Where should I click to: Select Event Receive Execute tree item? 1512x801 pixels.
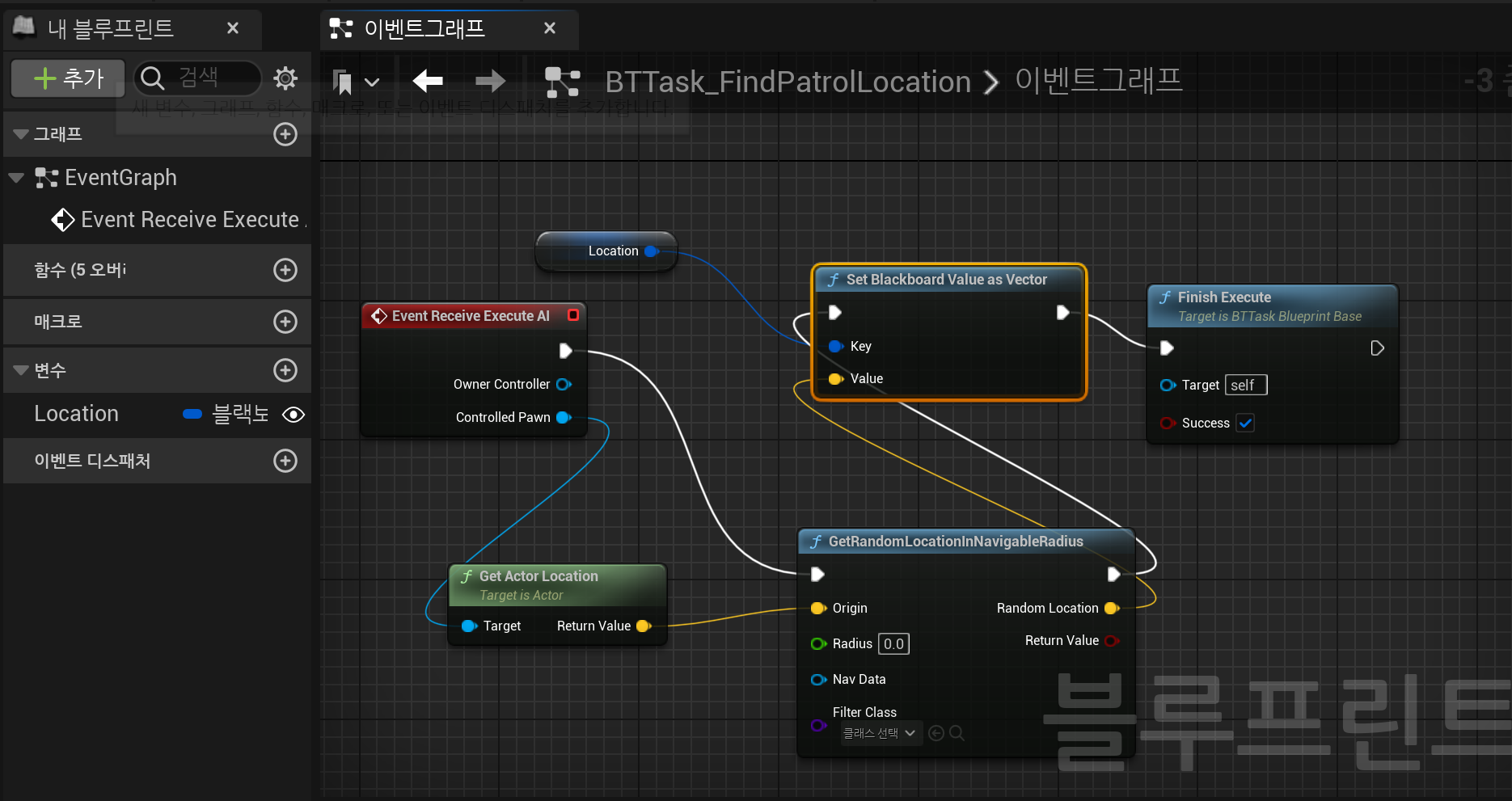[179, 220]
